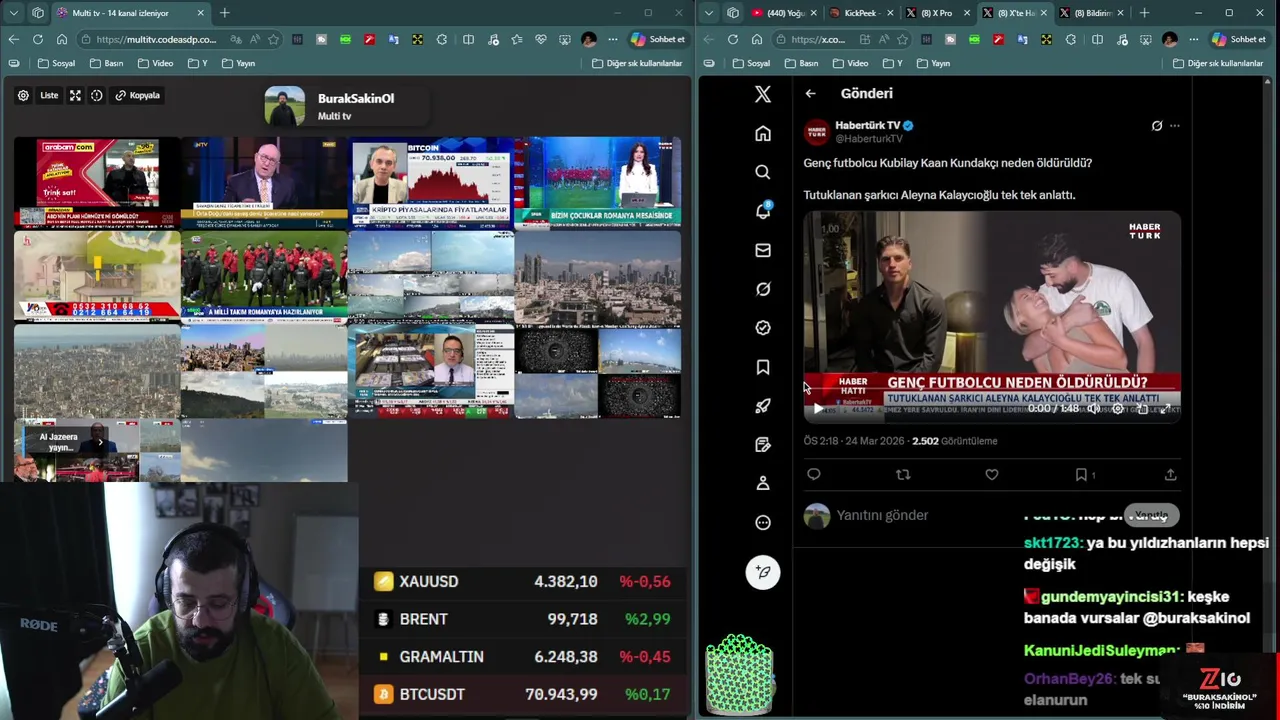Open Basın bookmarks folder in left browser
The width and height of the screenshot is (1280, 720).
[106, 63]
